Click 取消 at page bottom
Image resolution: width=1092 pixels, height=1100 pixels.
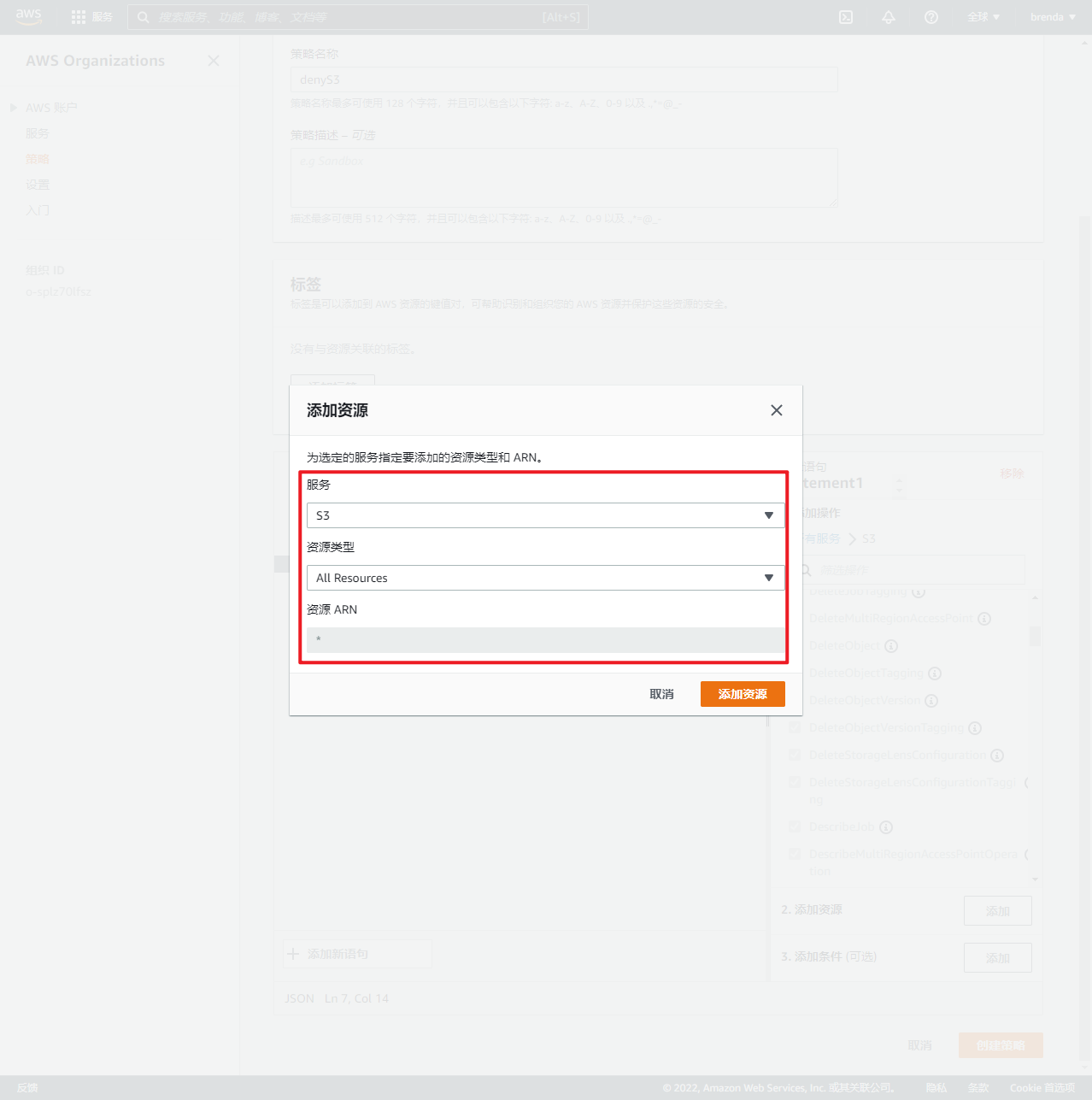click(x=919, y=1045)
